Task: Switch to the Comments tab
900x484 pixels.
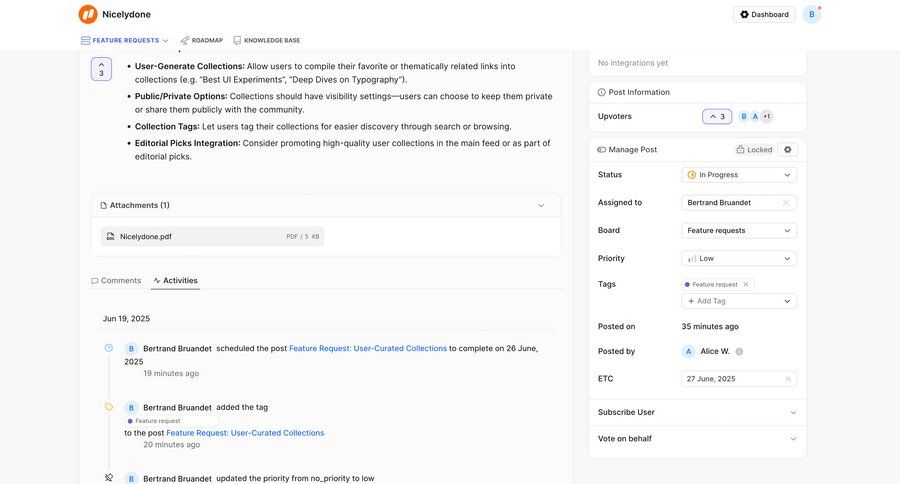Action: [x=116, y=281]
